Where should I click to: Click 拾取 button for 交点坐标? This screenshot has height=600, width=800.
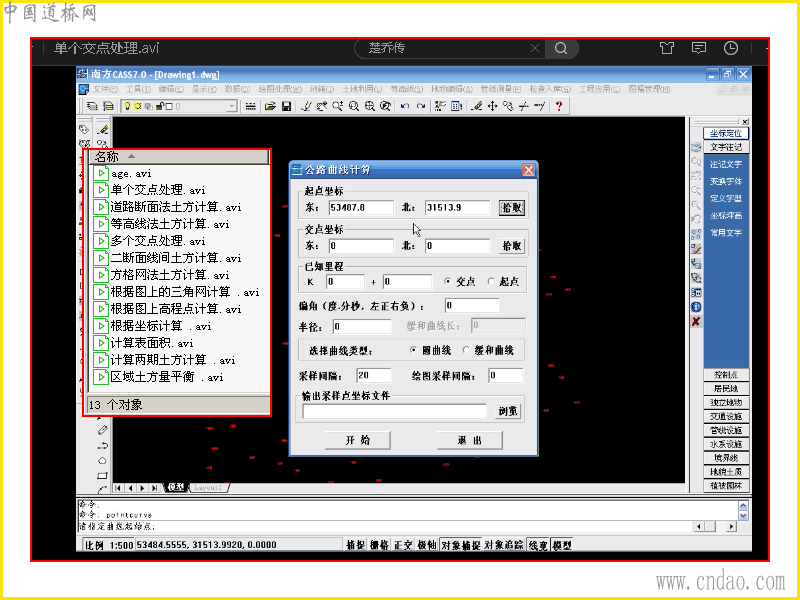512,245
